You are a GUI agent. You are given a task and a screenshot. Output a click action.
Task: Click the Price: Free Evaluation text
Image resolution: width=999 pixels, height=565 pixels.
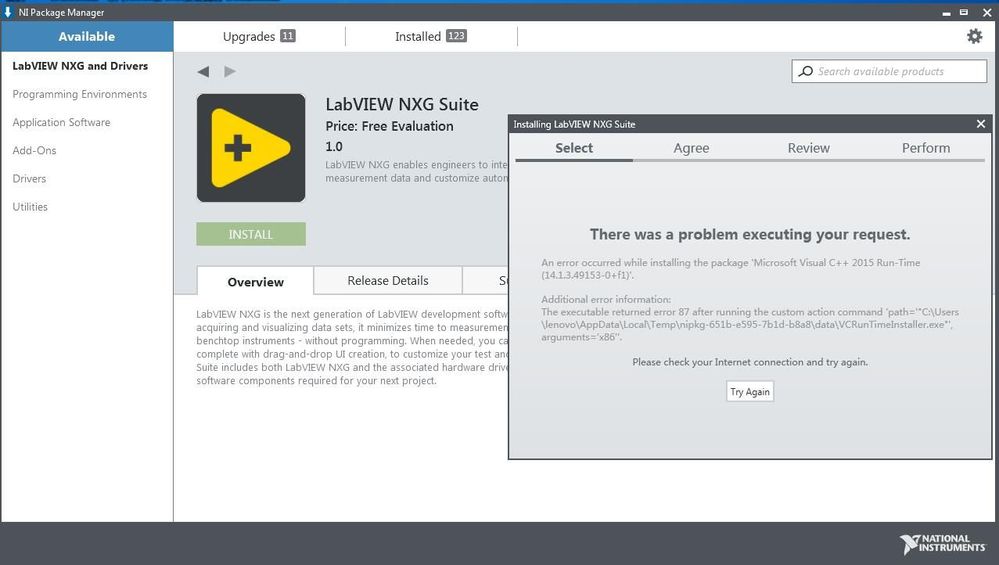click(389, 126)
